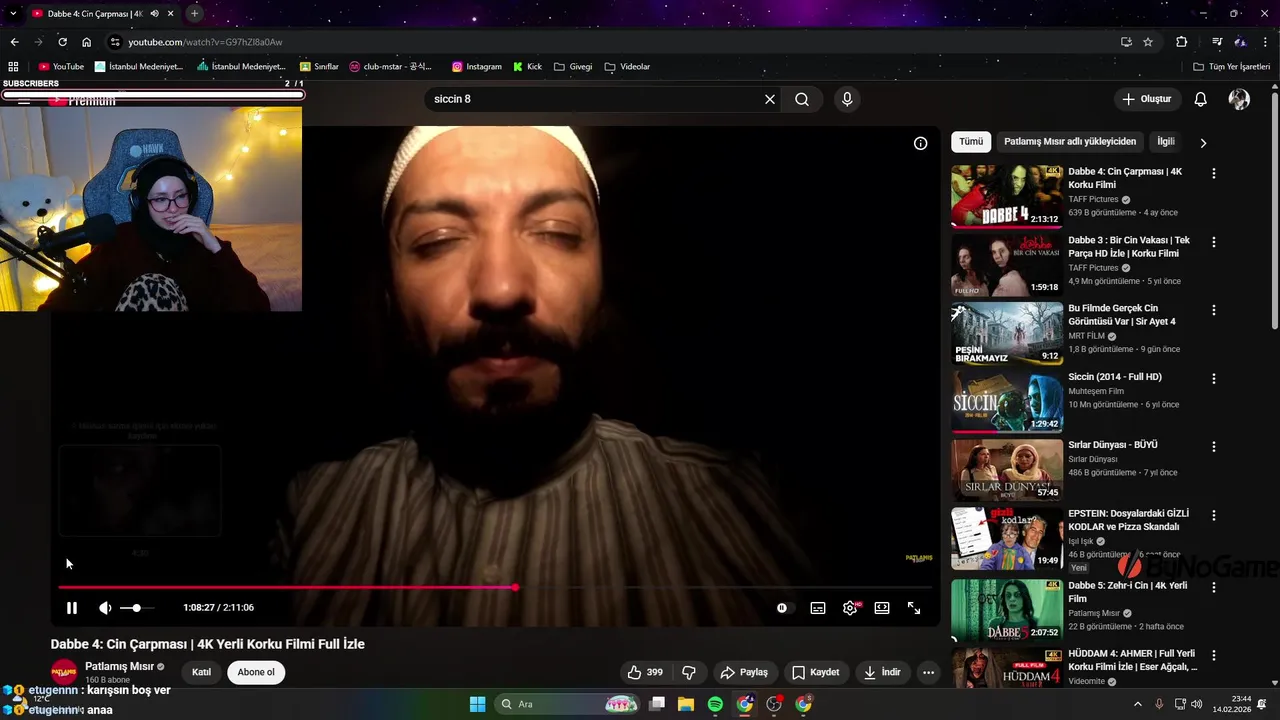Open options for Bu Filmde Gerçek Cin suggestion
This screenshot has height=720, width=1280.
coord(1214,310)
